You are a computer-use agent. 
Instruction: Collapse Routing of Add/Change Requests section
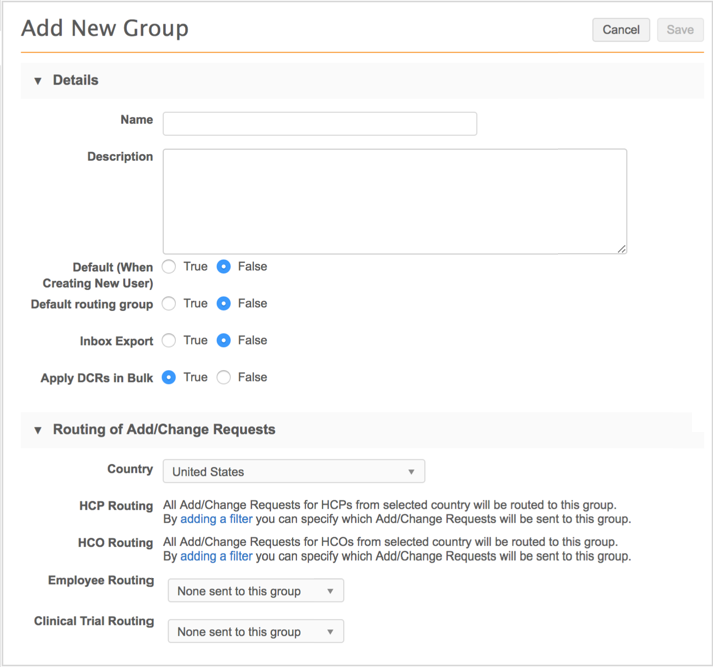click(38, 430)
